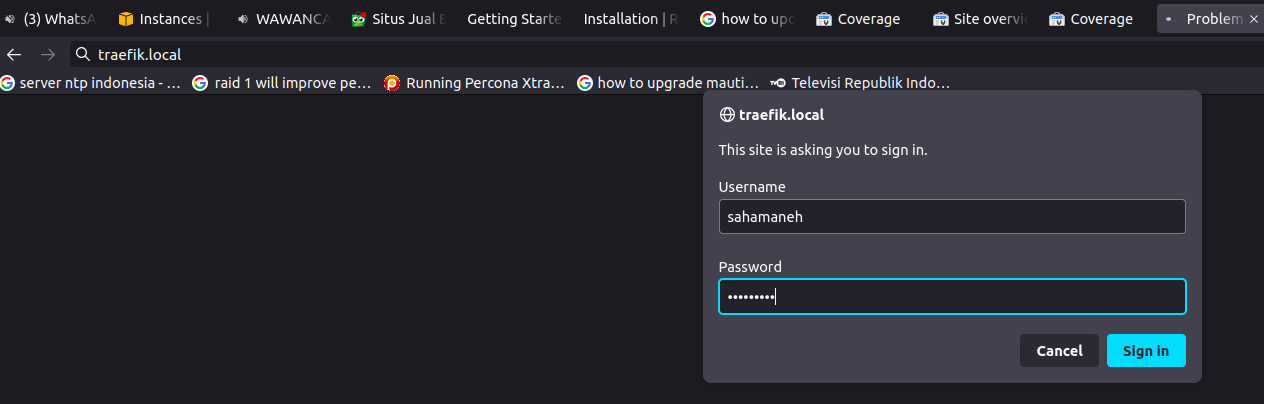The height and width of the screenshot is (404, 1264).
Task: Click the Username input field
Action: click(951, 216)
